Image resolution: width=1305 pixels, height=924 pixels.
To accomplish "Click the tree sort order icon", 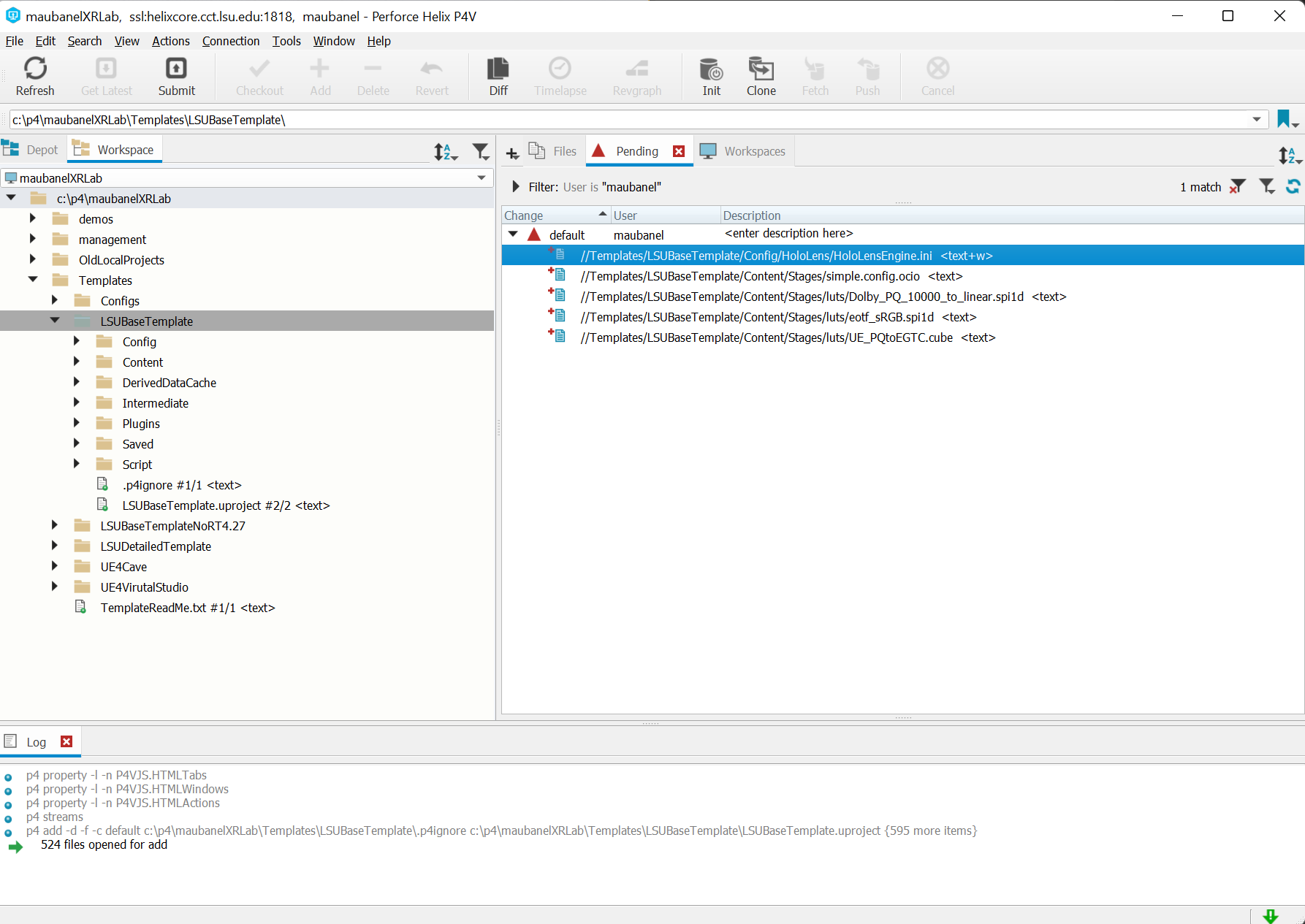I will click(445, 151).
